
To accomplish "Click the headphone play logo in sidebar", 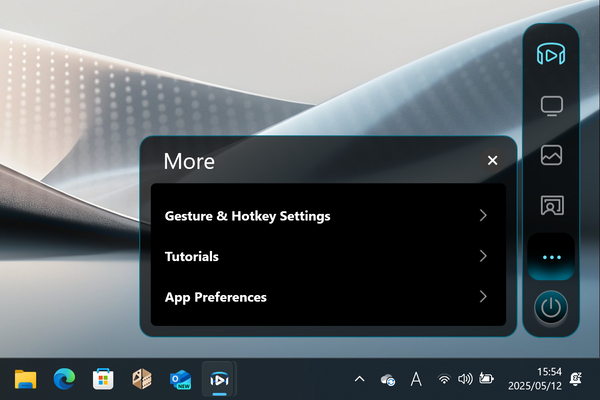I will pyautogui.click(x=551, y=54).
